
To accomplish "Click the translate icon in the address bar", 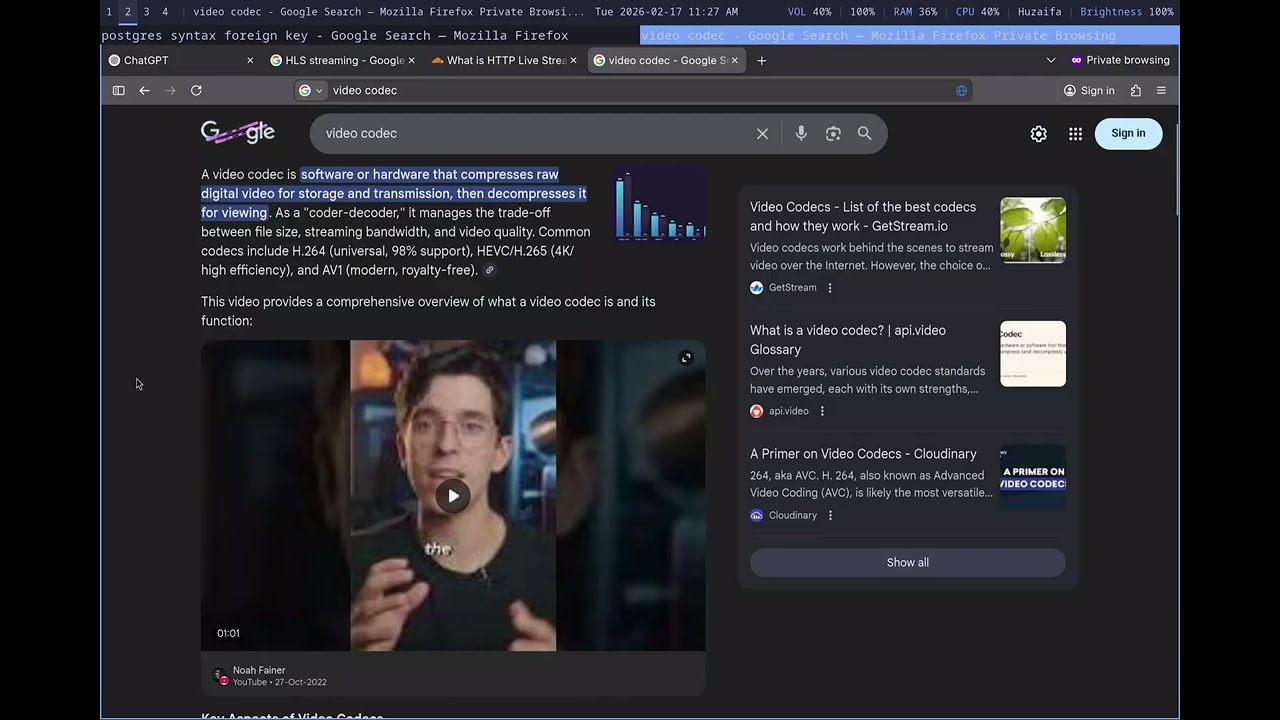I will (x=961, y=90).
